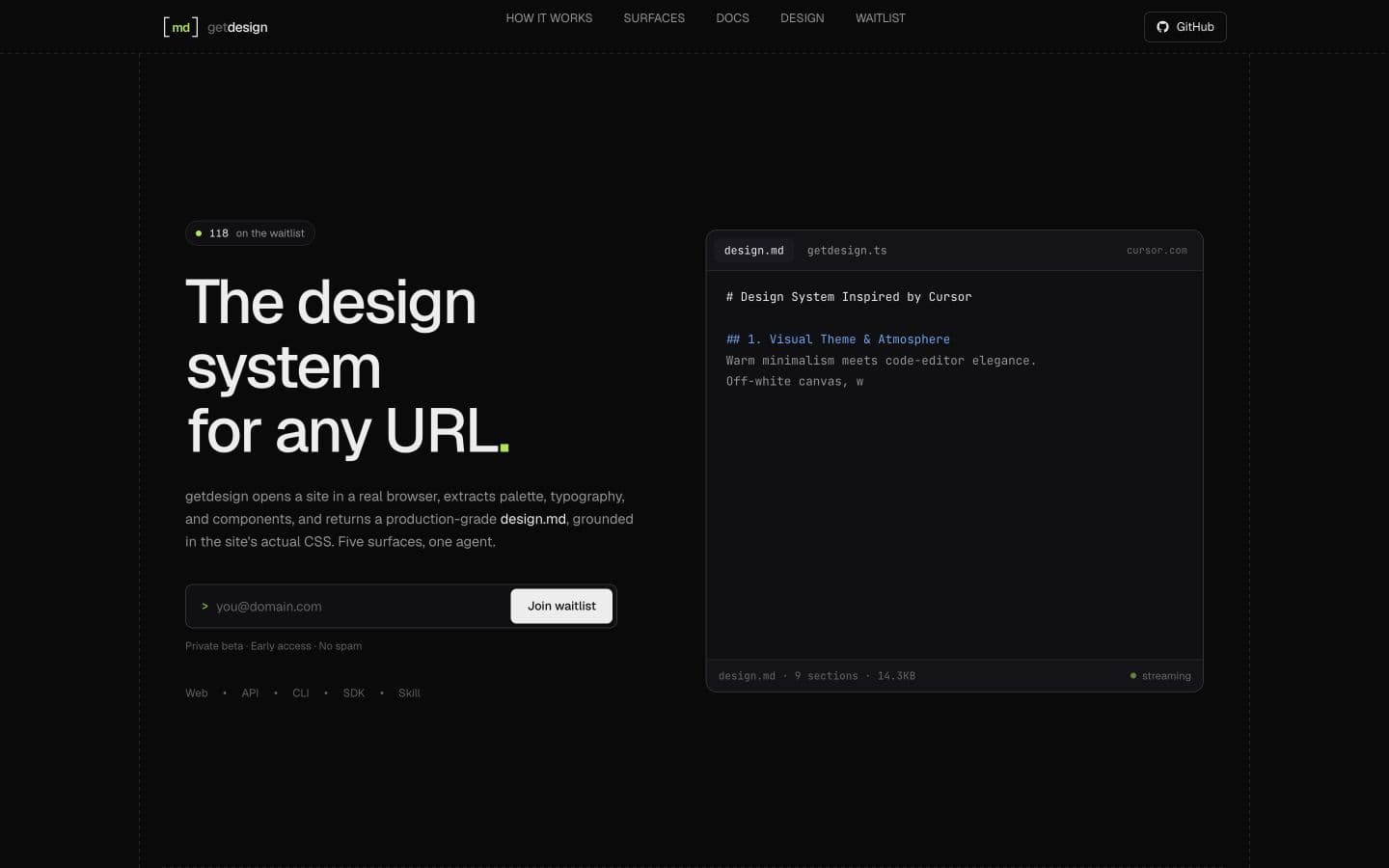Click 'Warm minimalism meets code-editor elegance.' line

881,361
